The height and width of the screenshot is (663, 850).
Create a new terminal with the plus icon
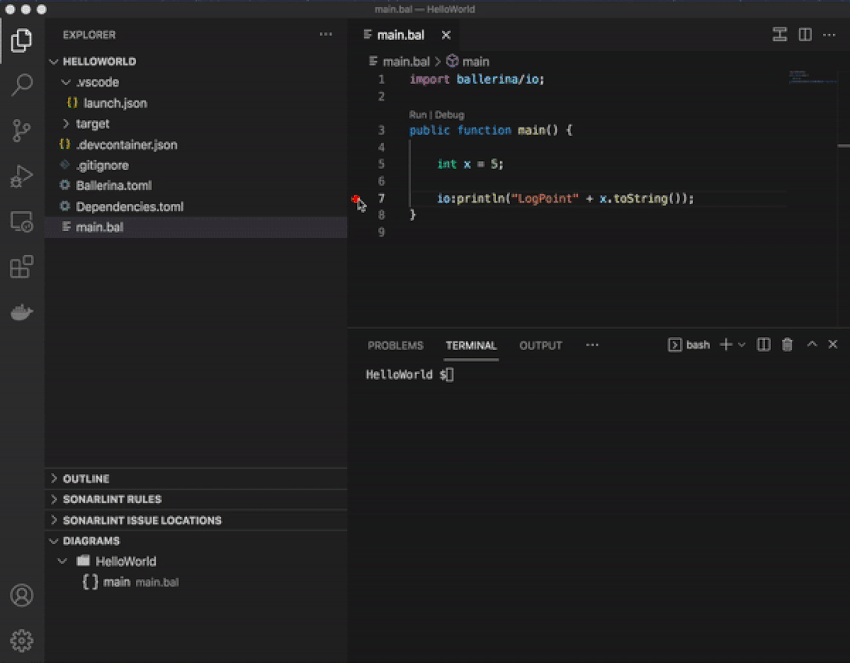pyautogui.click(x=725, y=344)
